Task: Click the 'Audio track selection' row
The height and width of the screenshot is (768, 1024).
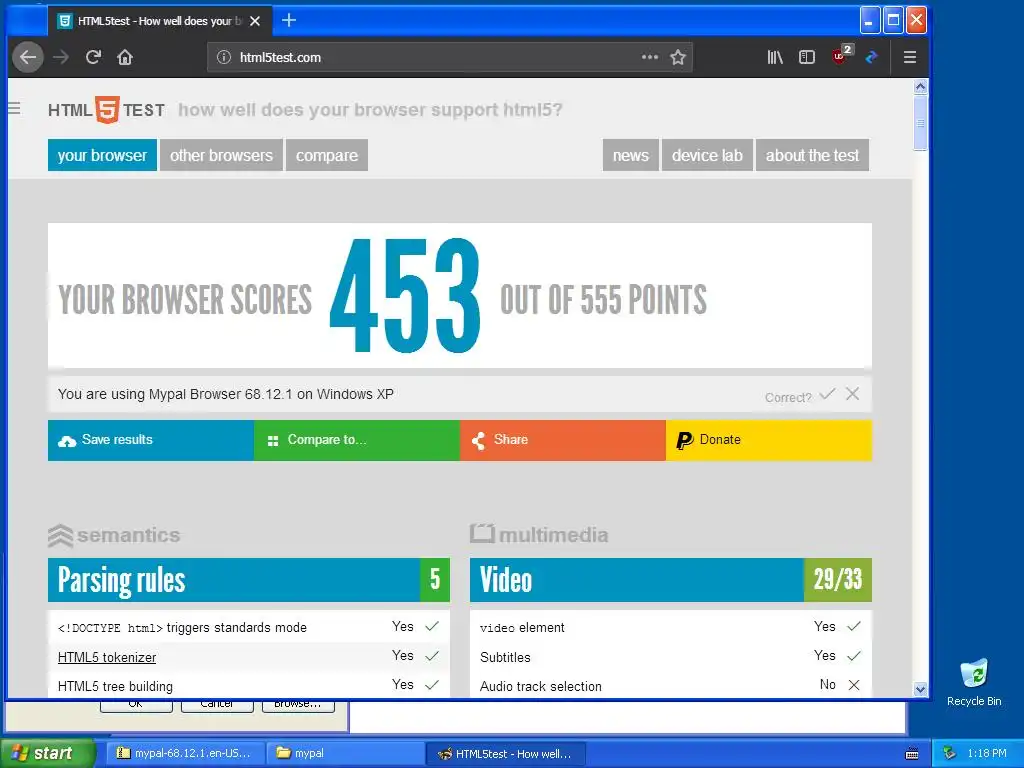Action: (671, 685)
